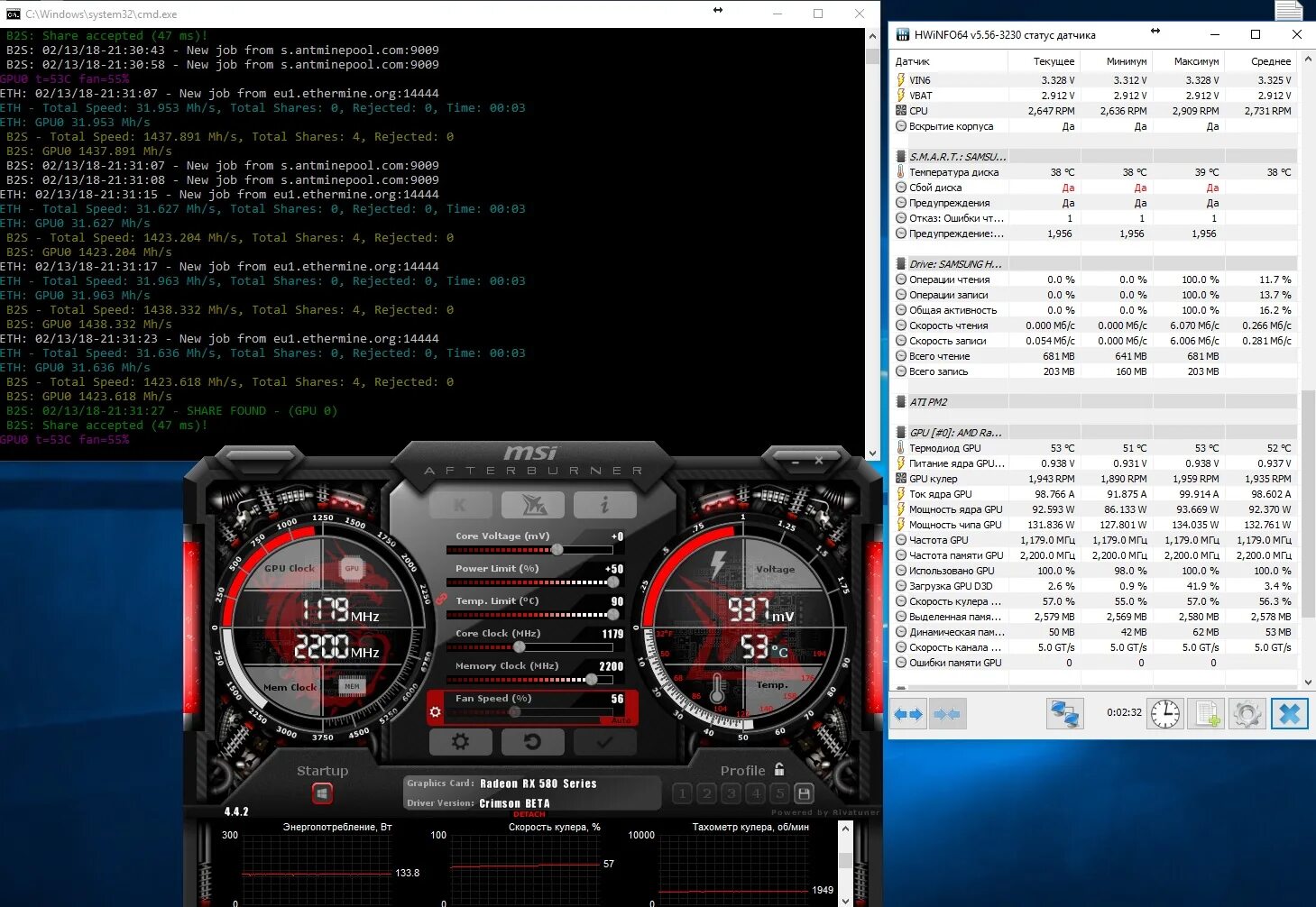Click HWiNFO collapse columns arrows button

click(x=946, y=714)
